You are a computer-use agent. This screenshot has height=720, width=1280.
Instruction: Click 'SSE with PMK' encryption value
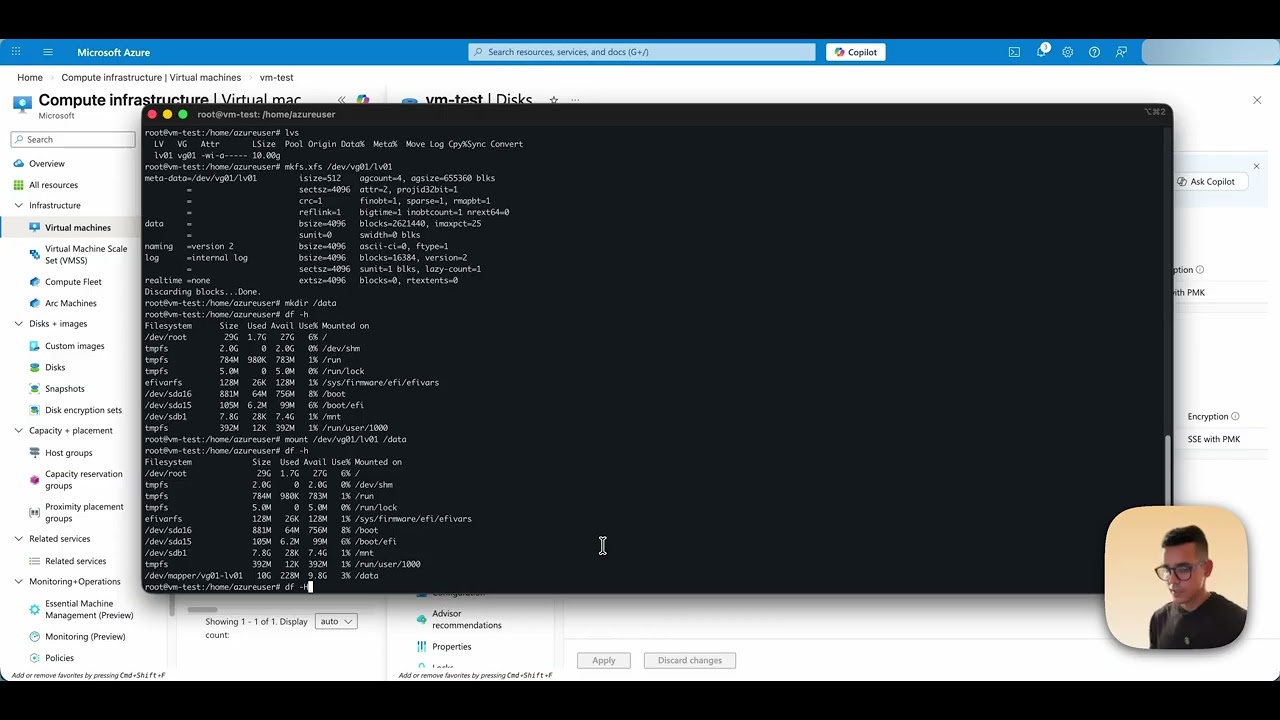click(1213, 439)
